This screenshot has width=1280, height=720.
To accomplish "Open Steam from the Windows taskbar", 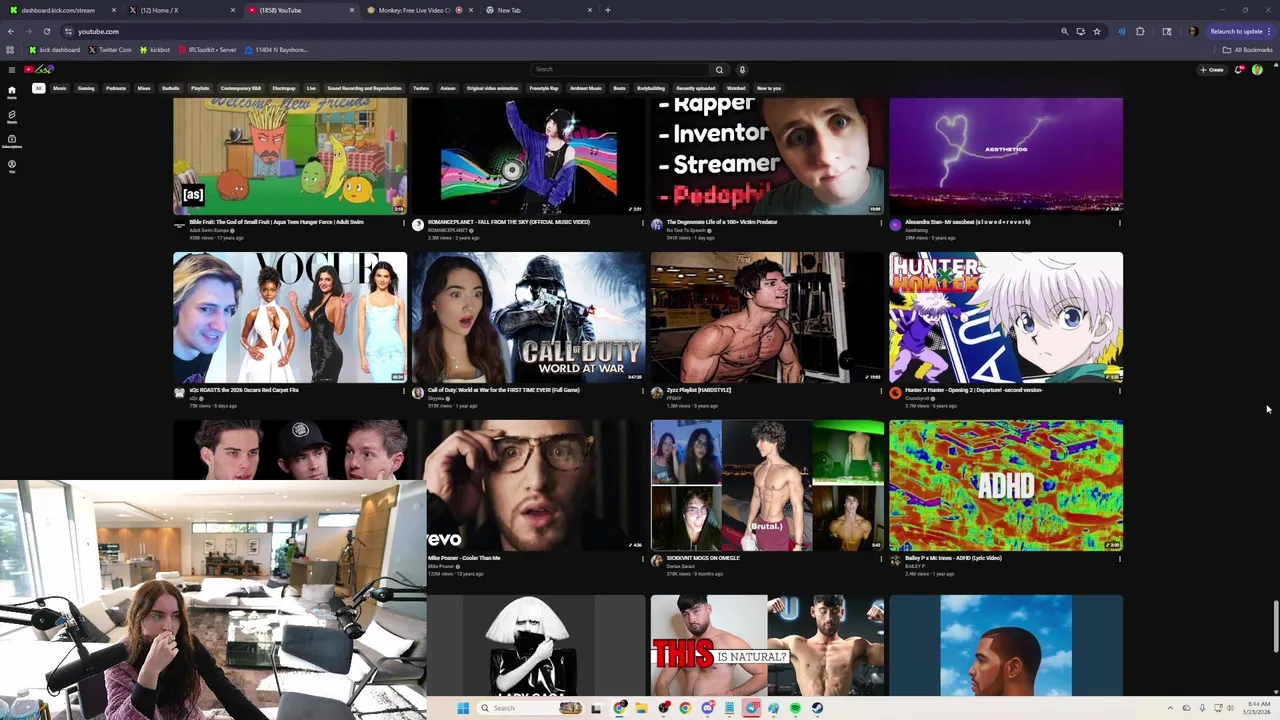I will 817,708.
